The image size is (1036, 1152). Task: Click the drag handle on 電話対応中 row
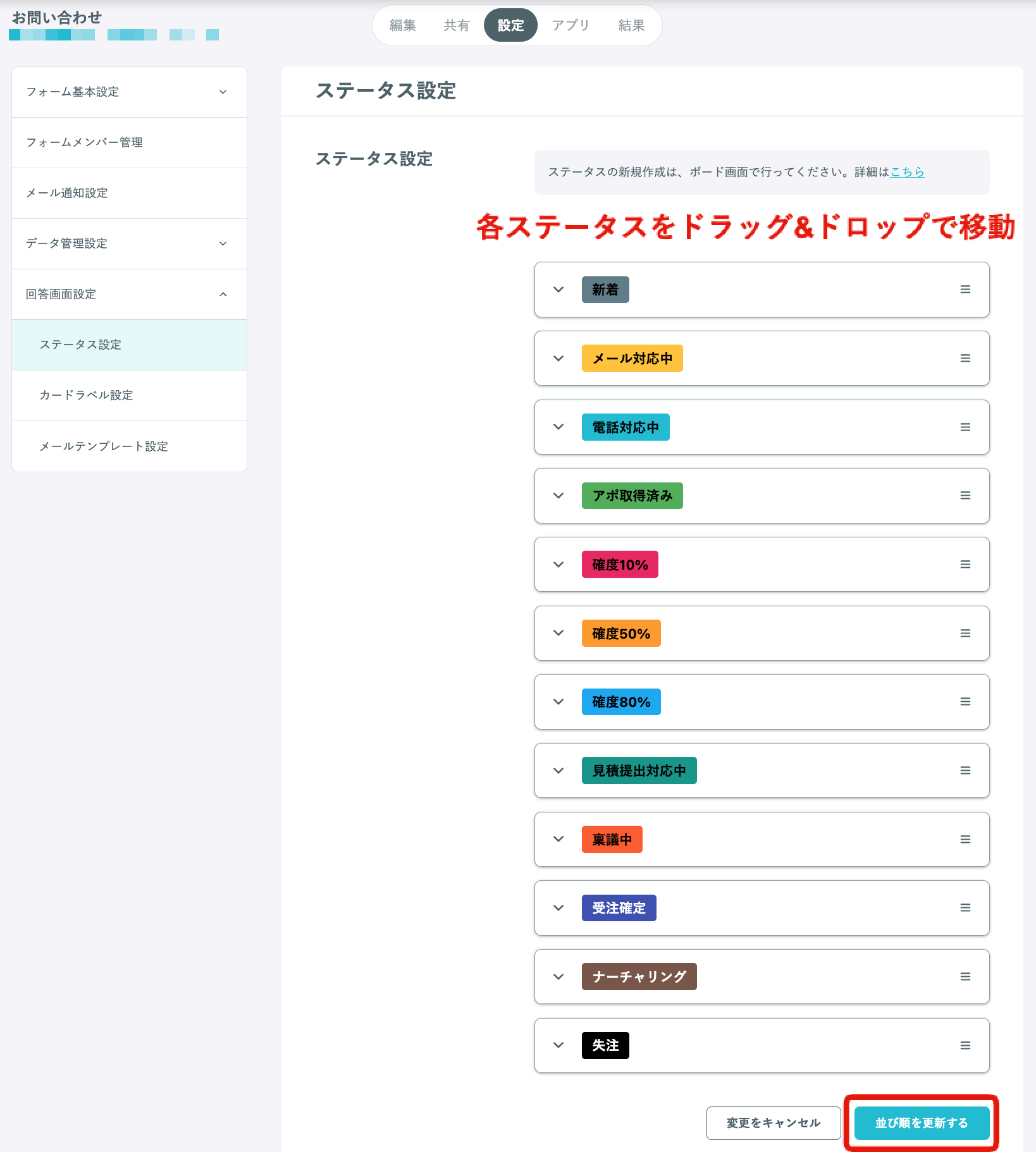tap(965, 427)
